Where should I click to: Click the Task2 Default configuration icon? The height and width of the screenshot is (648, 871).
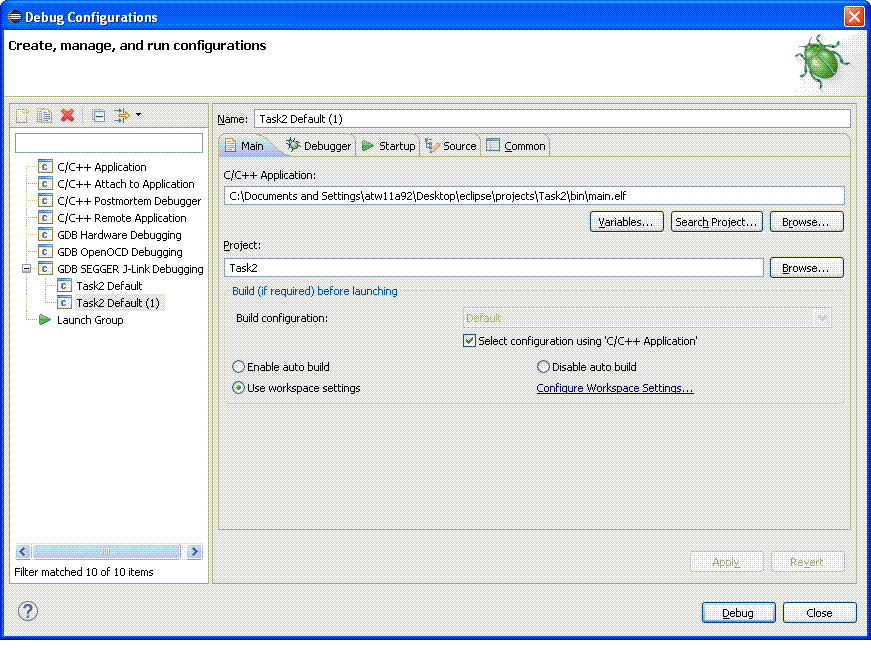coord(64,286)
